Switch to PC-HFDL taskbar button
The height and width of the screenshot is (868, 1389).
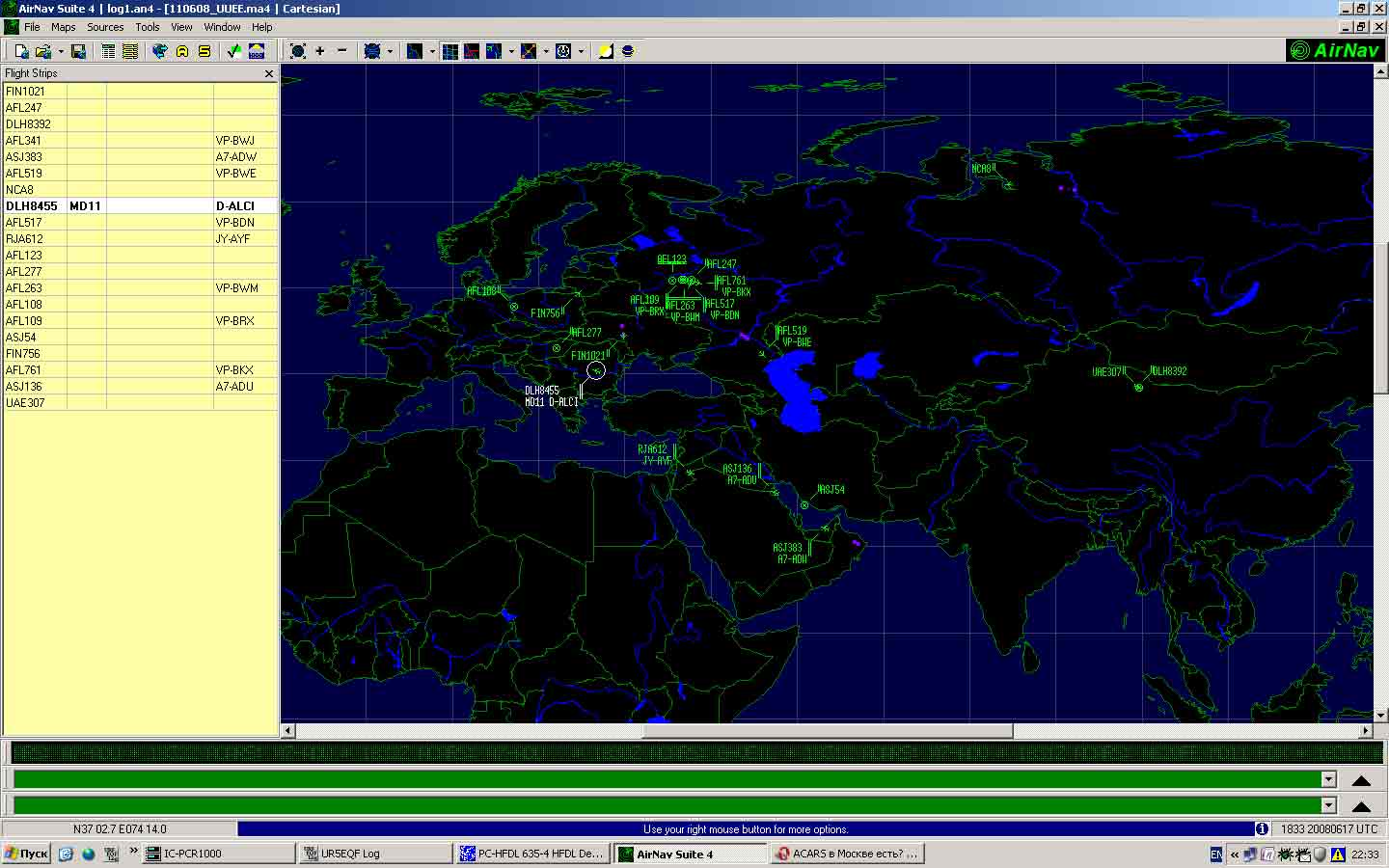point(531,854)
